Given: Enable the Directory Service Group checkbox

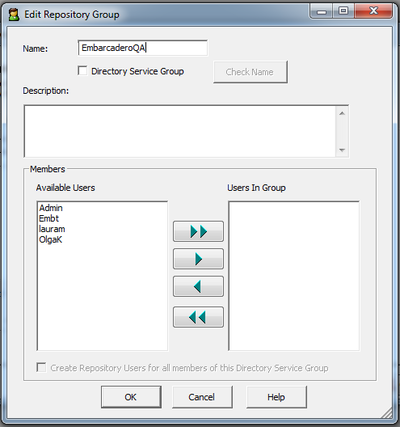Looking at the screenshot, I should point(82,71).
